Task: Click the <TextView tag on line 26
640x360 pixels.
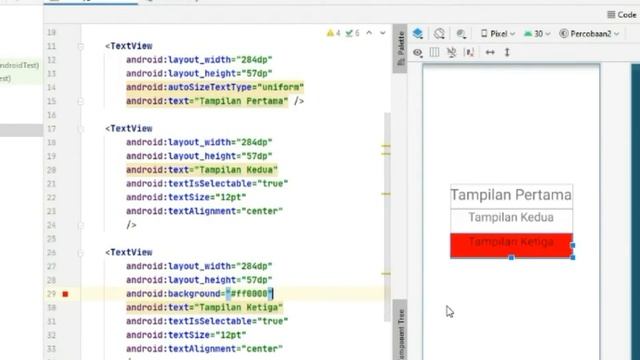Action: (x=129, y=253)
